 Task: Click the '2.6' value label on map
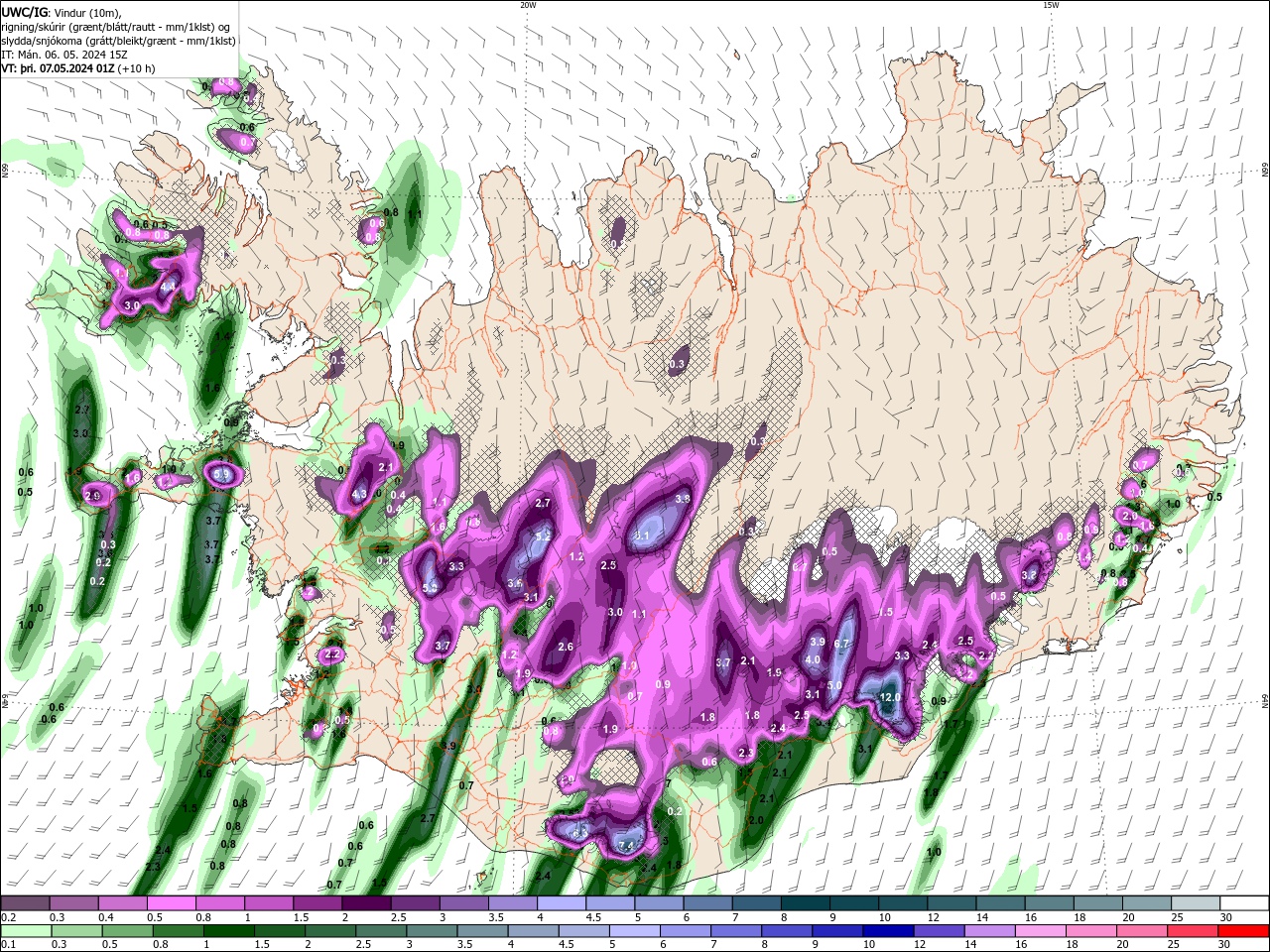tap(566, 647)
